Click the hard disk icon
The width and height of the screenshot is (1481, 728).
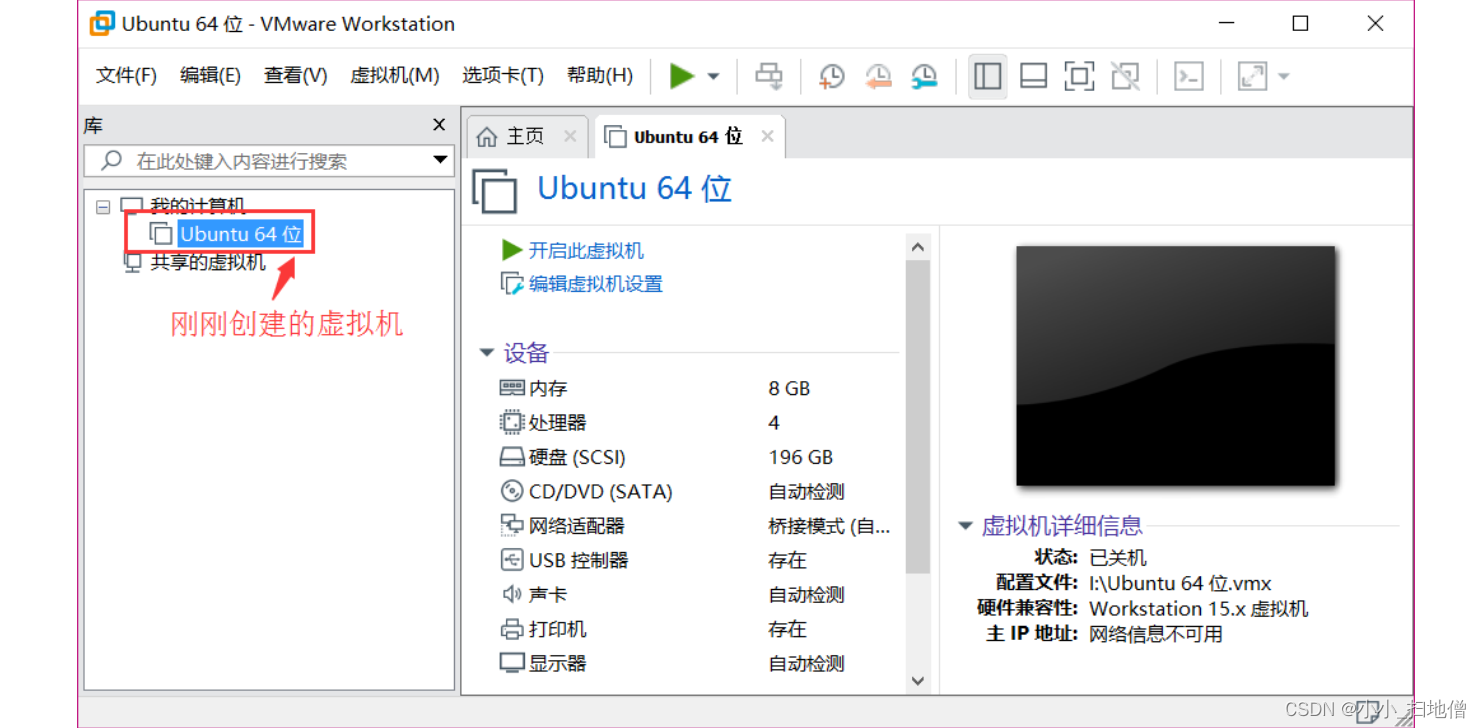pyautogui.click(x=512, y=457)
